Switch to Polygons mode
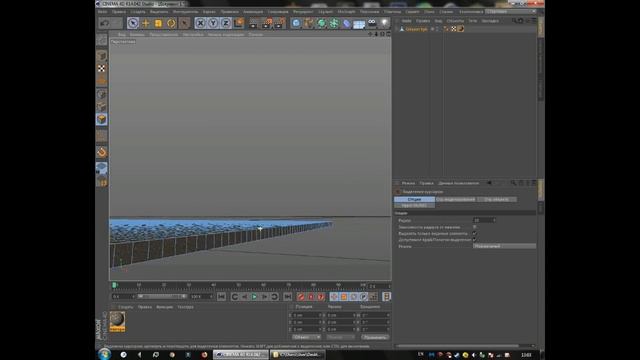This screenshot has height=360, width=640. coord(102,119)
